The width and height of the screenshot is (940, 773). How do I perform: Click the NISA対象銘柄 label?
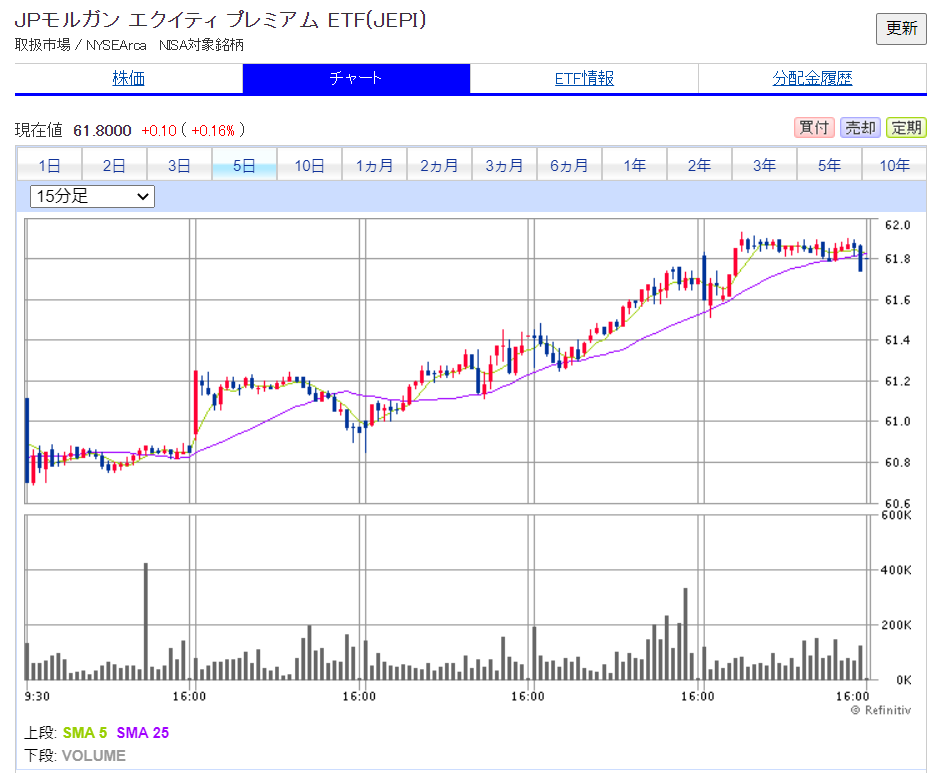201,45
